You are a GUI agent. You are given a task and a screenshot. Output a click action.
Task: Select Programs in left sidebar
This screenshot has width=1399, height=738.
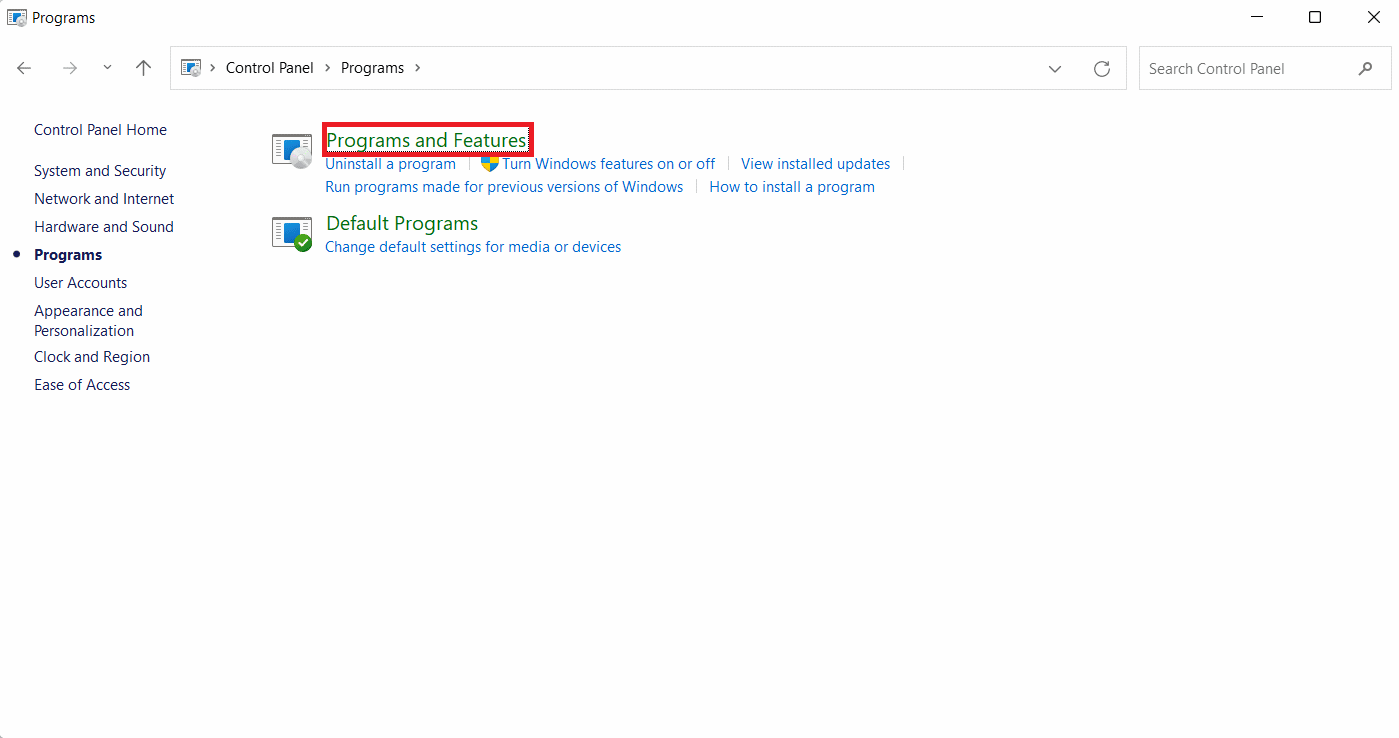tap(68, 255)
